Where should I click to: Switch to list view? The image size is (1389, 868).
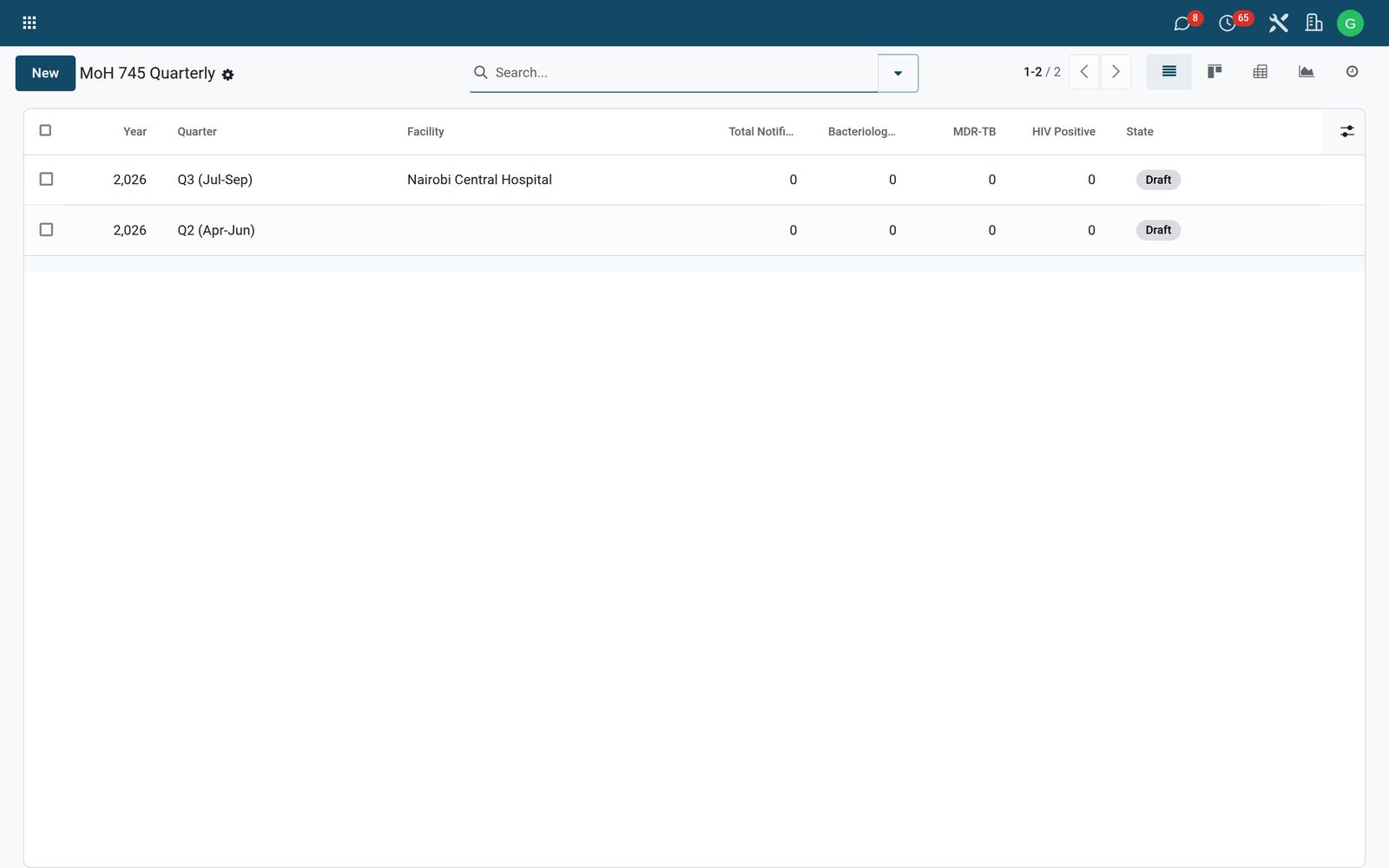1168,72
